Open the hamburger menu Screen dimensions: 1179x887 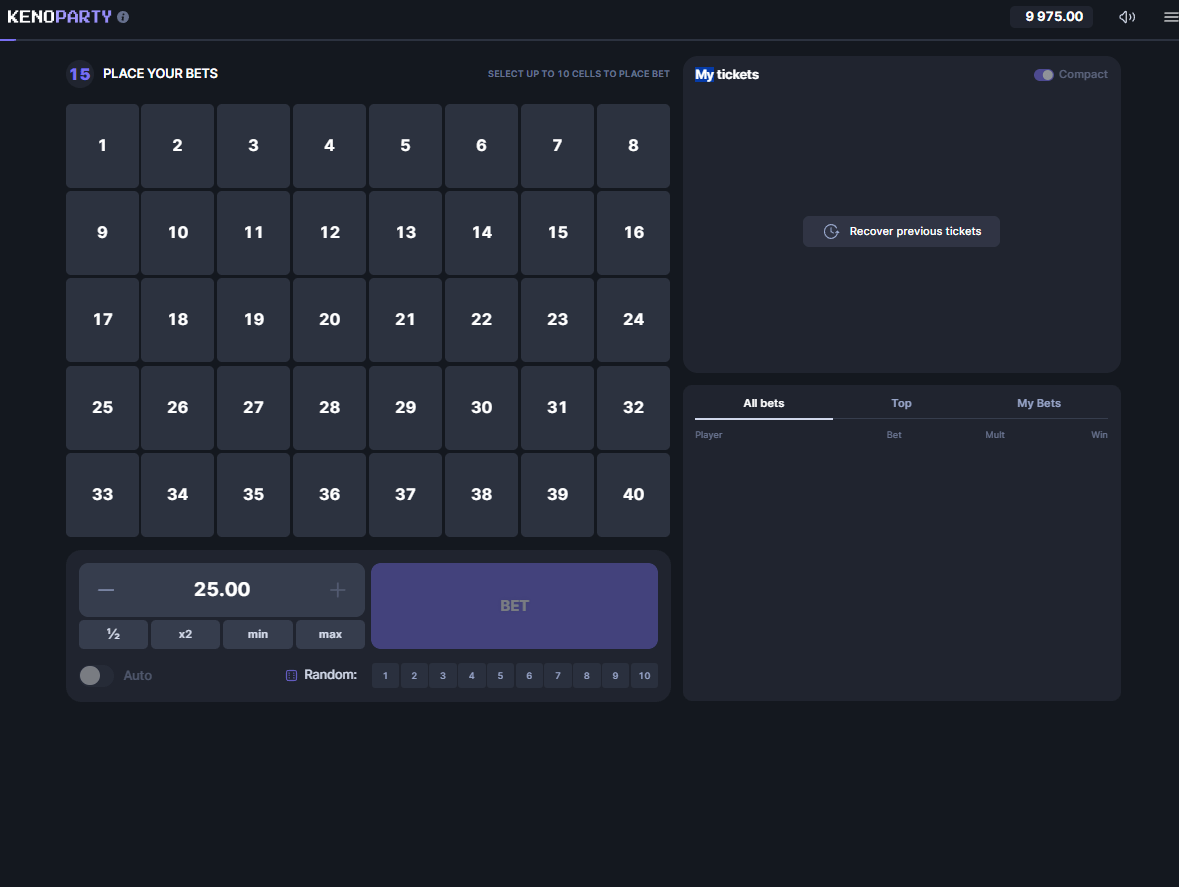pos(1171,17)
